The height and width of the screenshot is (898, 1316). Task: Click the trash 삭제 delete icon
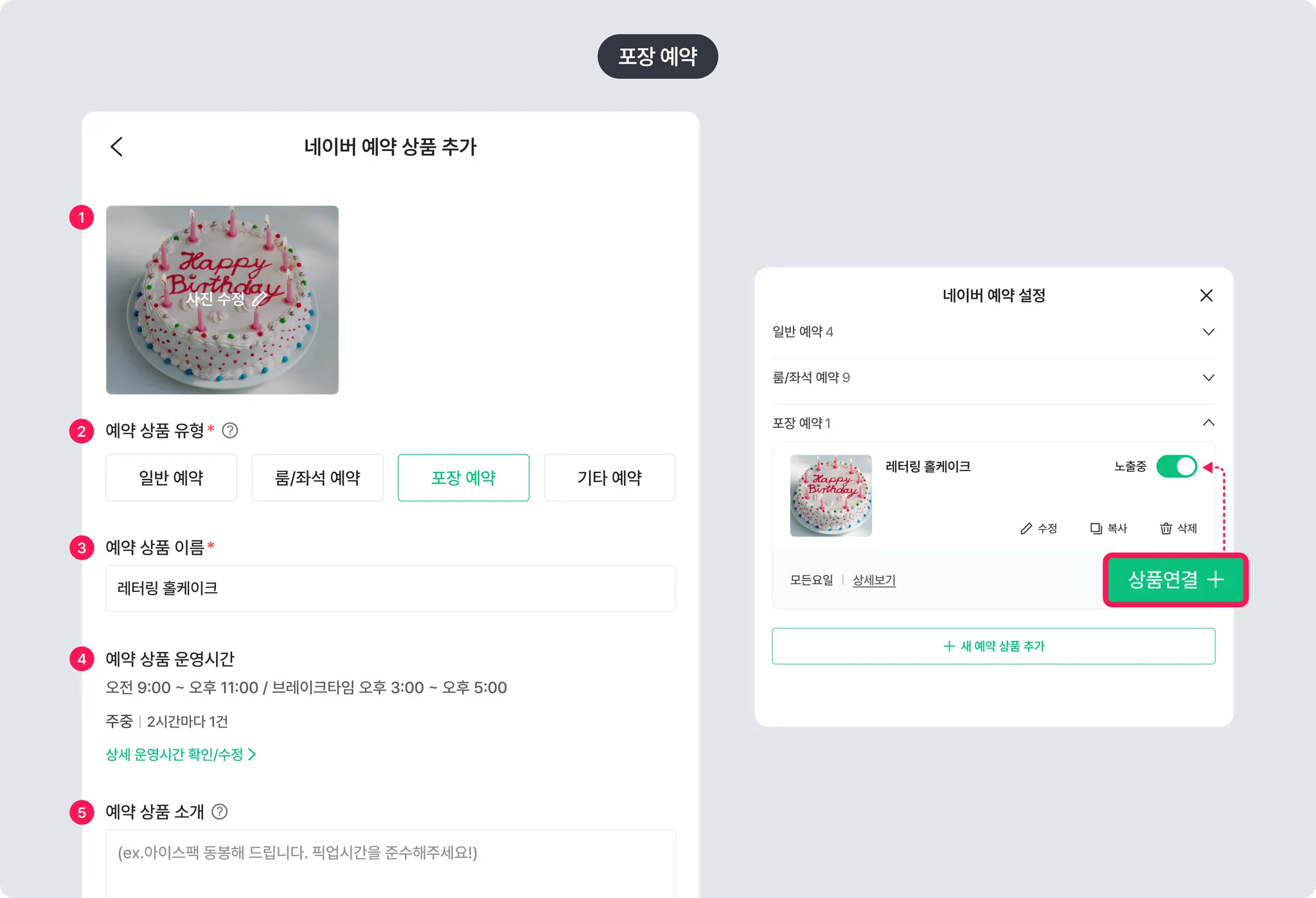(1166, 528)
